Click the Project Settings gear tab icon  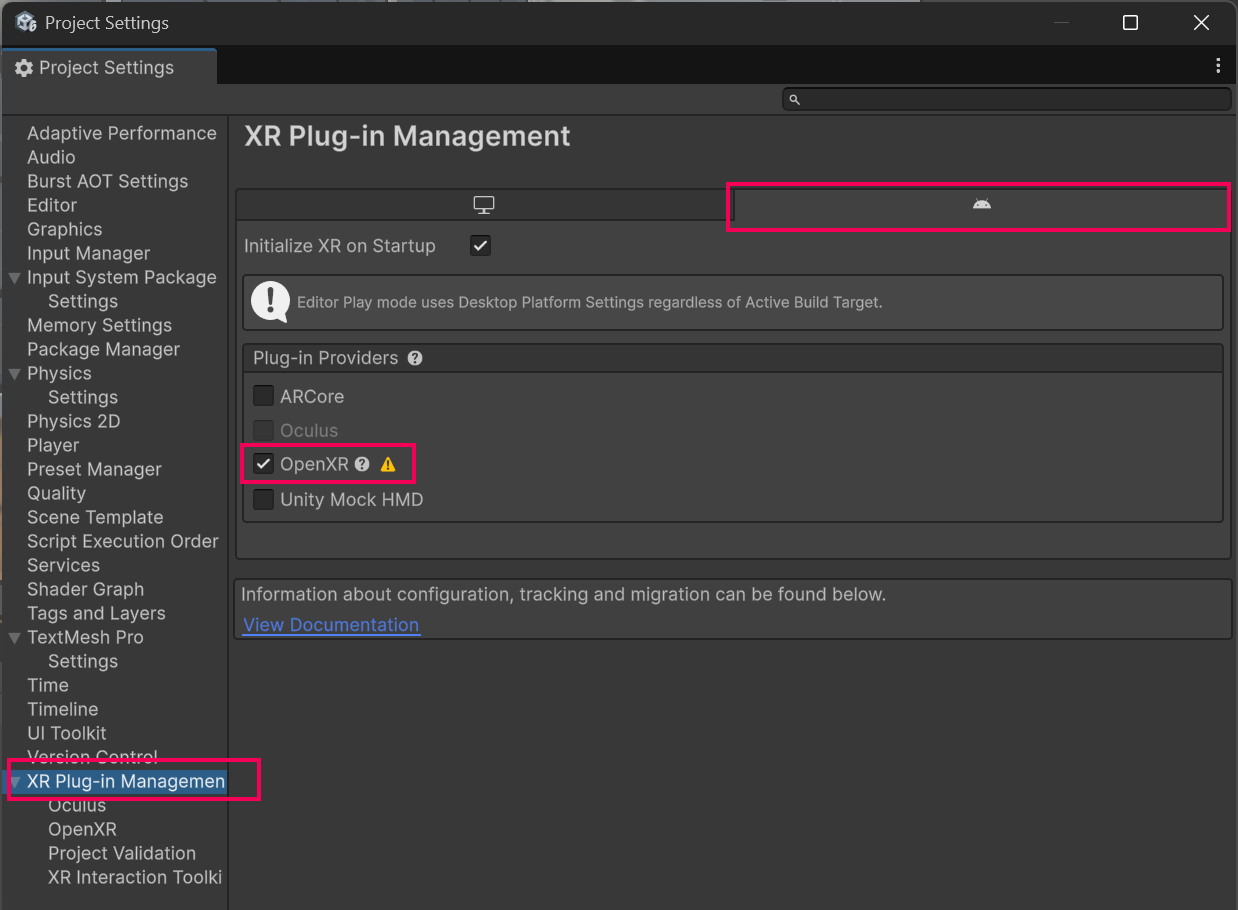(24, 68)
